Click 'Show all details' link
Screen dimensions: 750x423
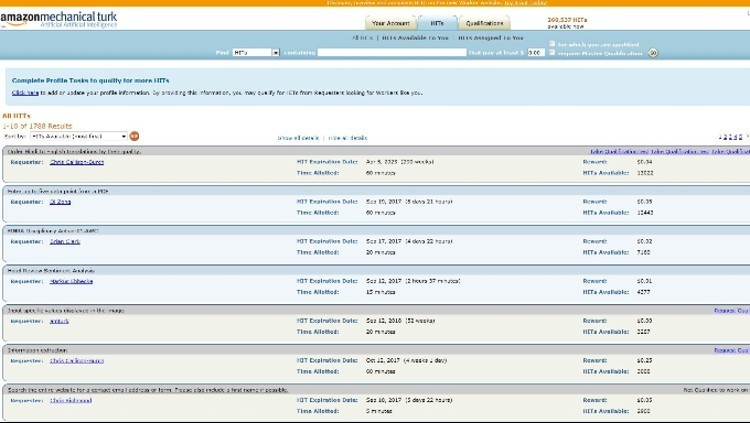(298, 138)
